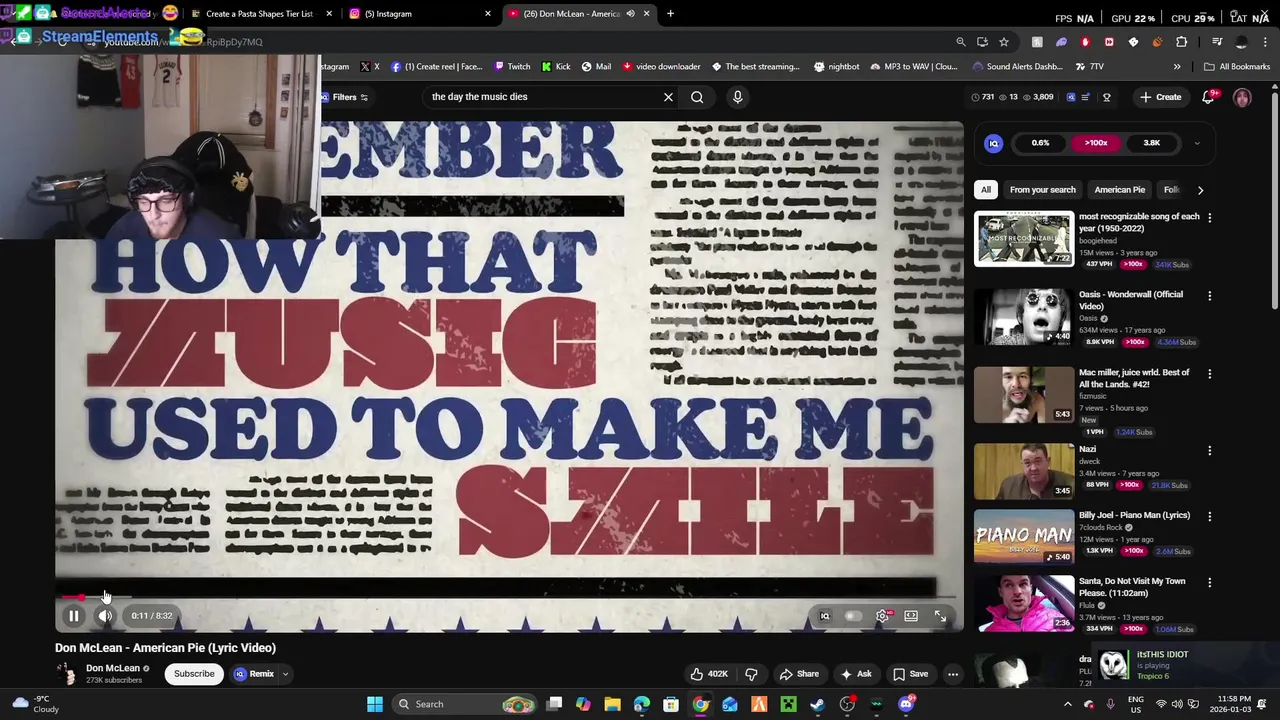Toggle the autoplay switch in the player
The image size is (1280, 720).
click(x=853, y=616)
